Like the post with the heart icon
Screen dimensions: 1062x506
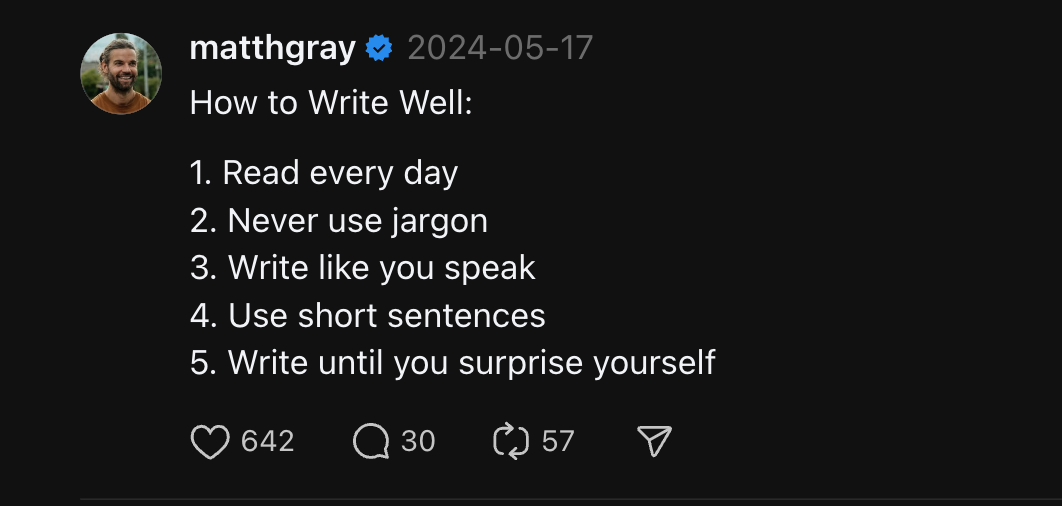point(210,442)
